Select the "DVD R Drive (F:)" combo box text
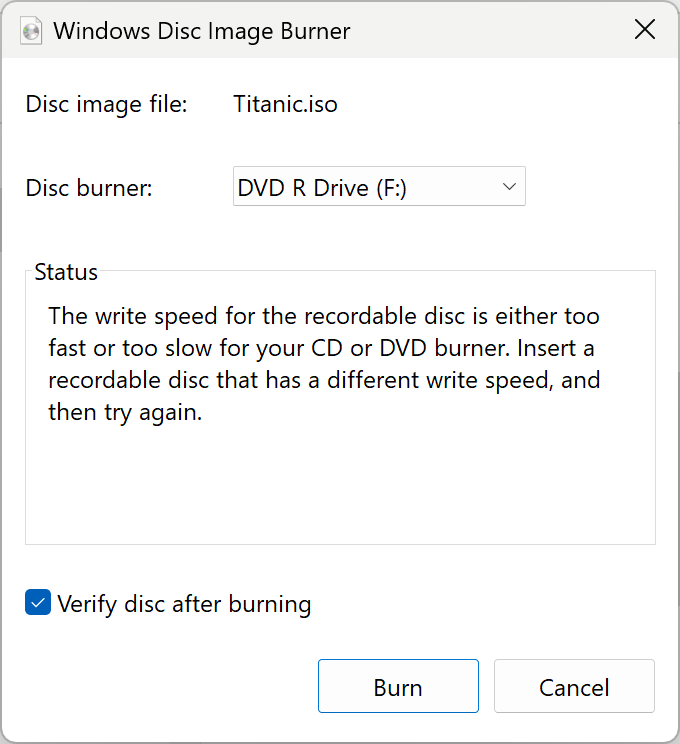 322,188
